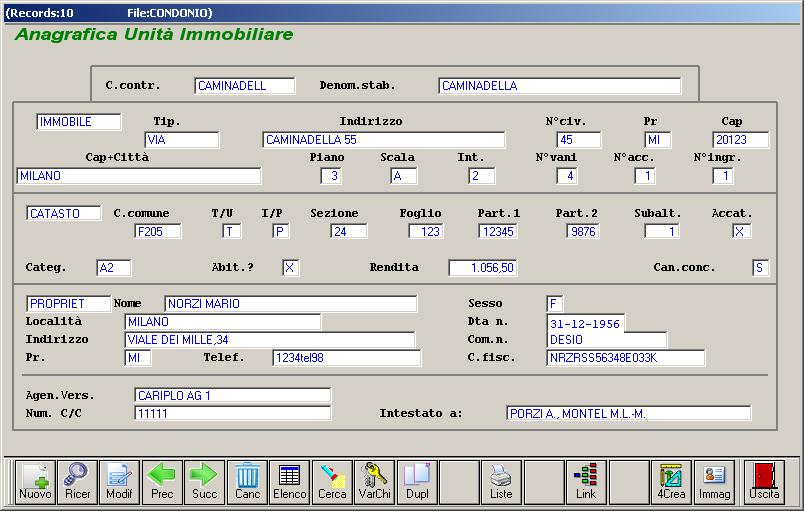Image resolution: width=804 pixels, height=511 pixels.
Task: Click the PROPRIET section label box
Action: [68, 303]
